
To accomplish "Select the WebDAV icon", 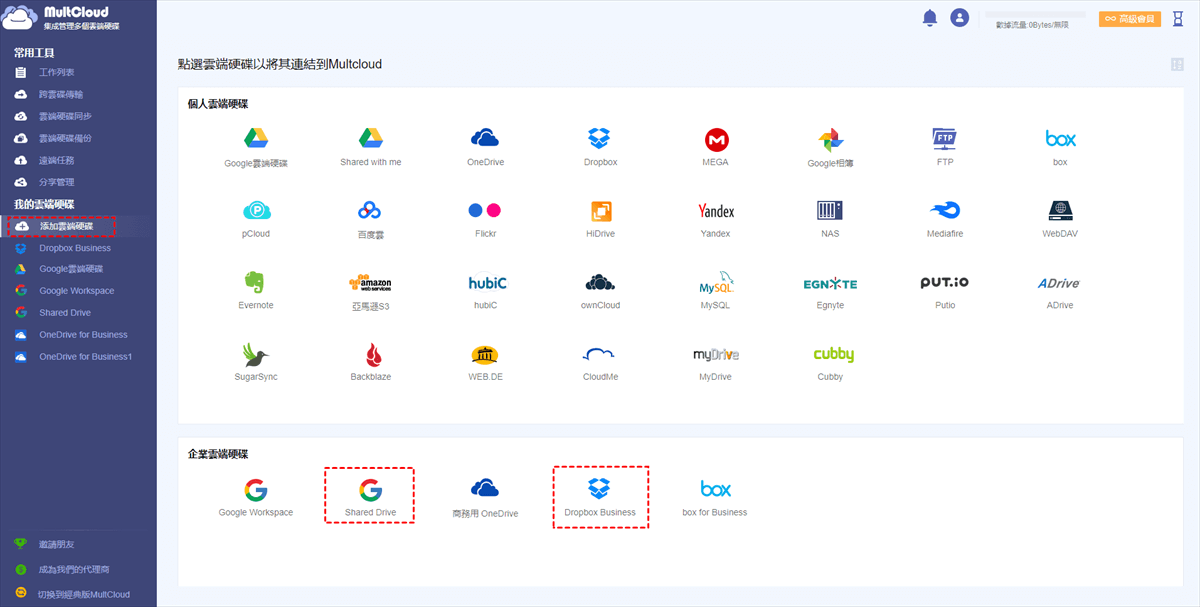I will point(1060,210).
